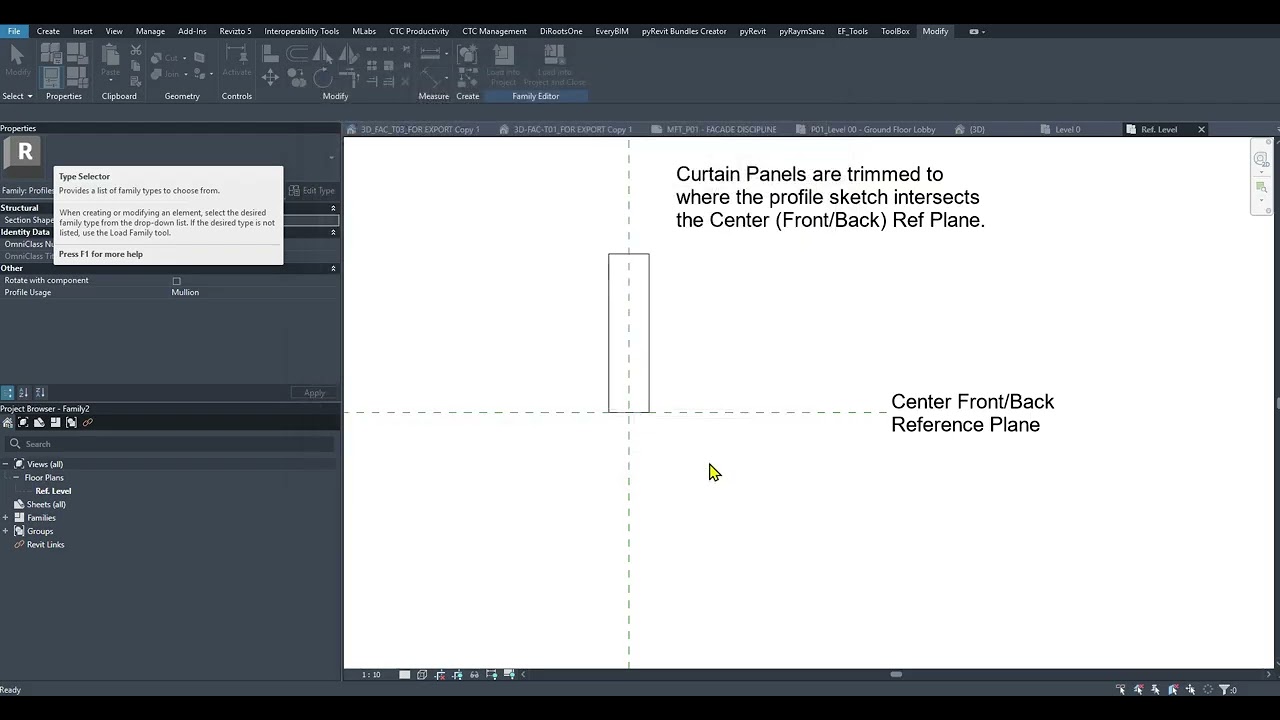Image resolution: width=1280 pixels, height=720 pixels.
Task: Select Revit Links in Project Browser
Action: pos(45,545)
